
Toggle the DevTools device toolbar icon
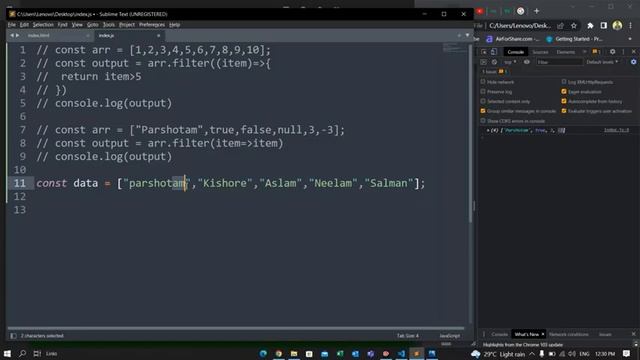[493, 52]
